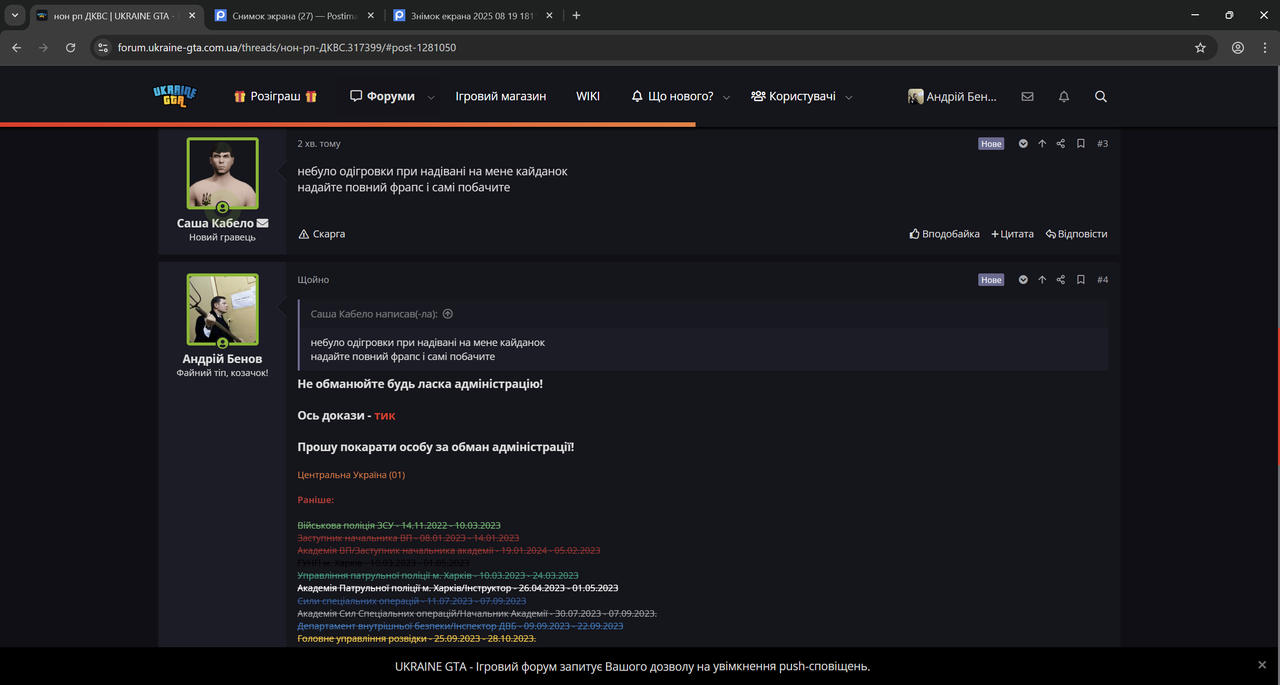
Task: Go to Ігровий магазин
Action: (501, 96)
